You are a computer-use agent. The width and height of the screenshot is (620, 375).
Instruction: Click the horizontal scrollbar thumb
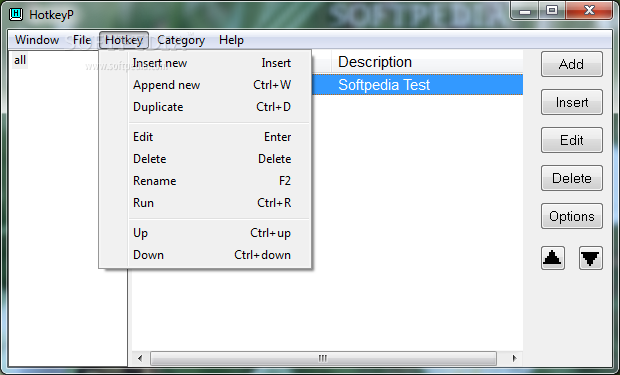[323, 358]
